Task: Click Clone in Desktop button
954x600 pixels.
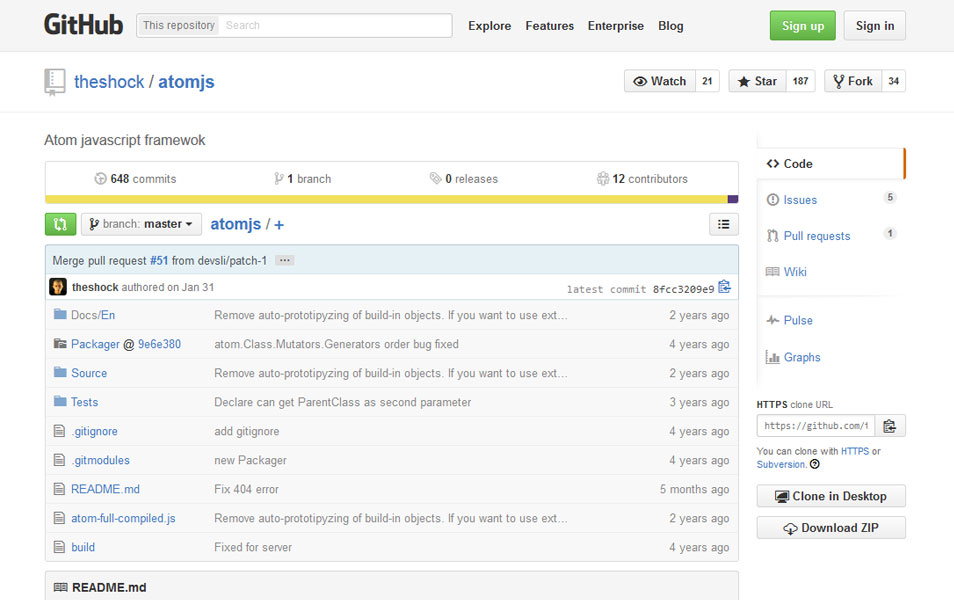Action: click(830, 496)
